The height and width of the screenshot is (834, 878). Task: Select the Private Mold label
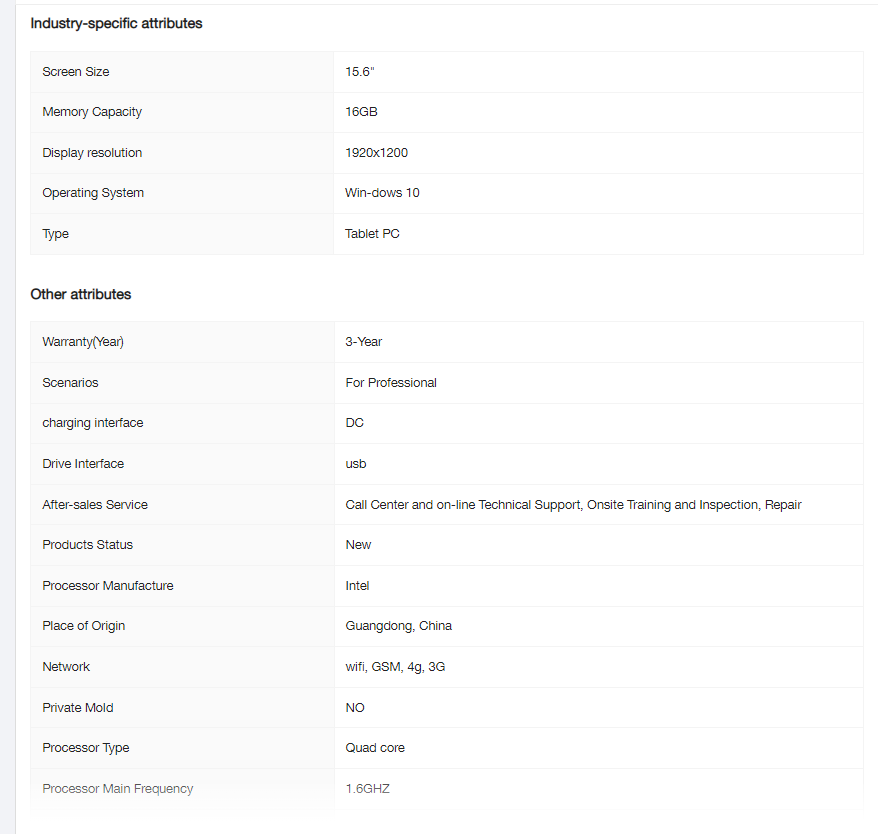[77, 708]
